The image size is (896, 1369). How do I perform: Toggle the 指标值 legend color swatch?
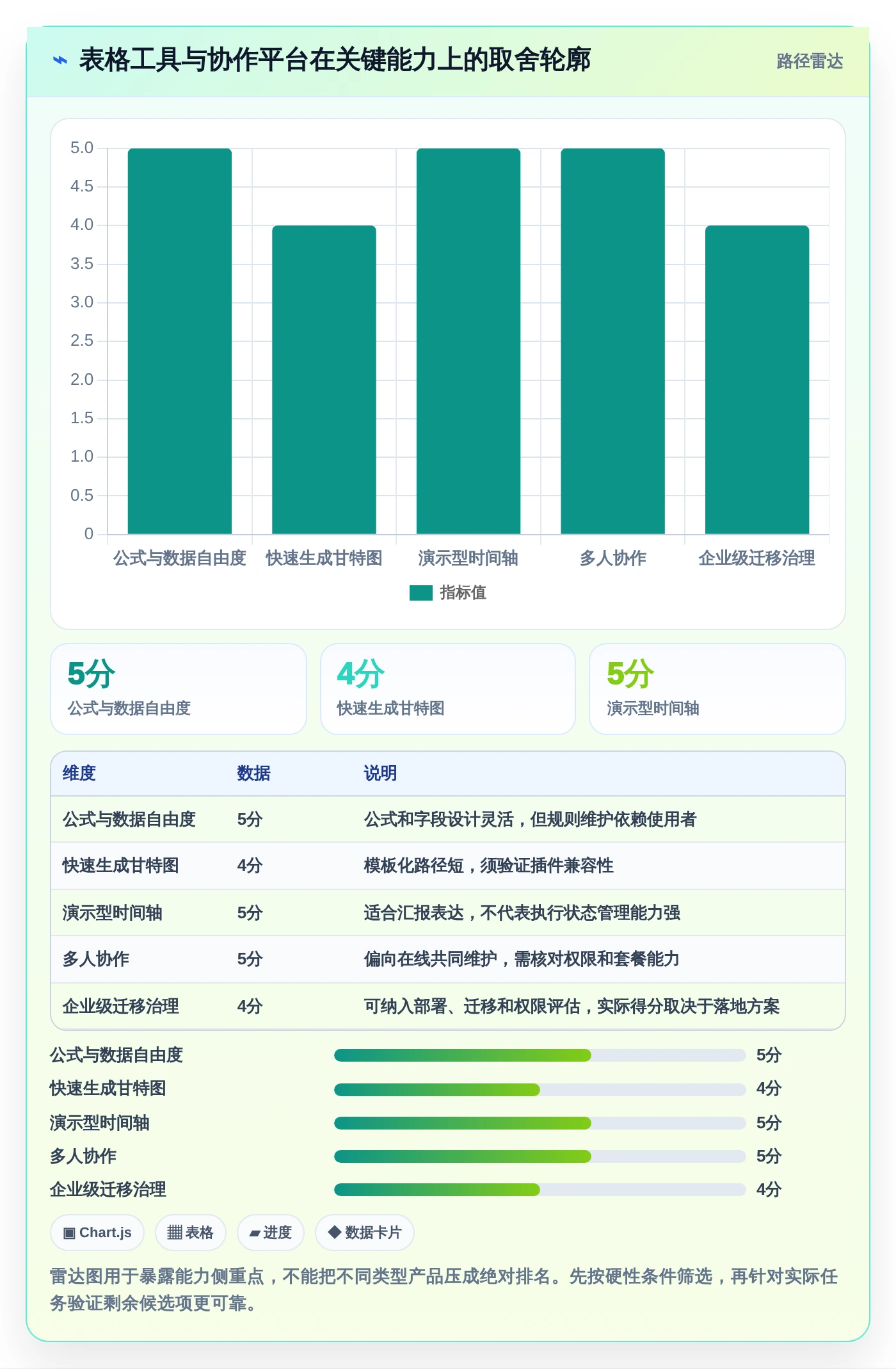420,593
